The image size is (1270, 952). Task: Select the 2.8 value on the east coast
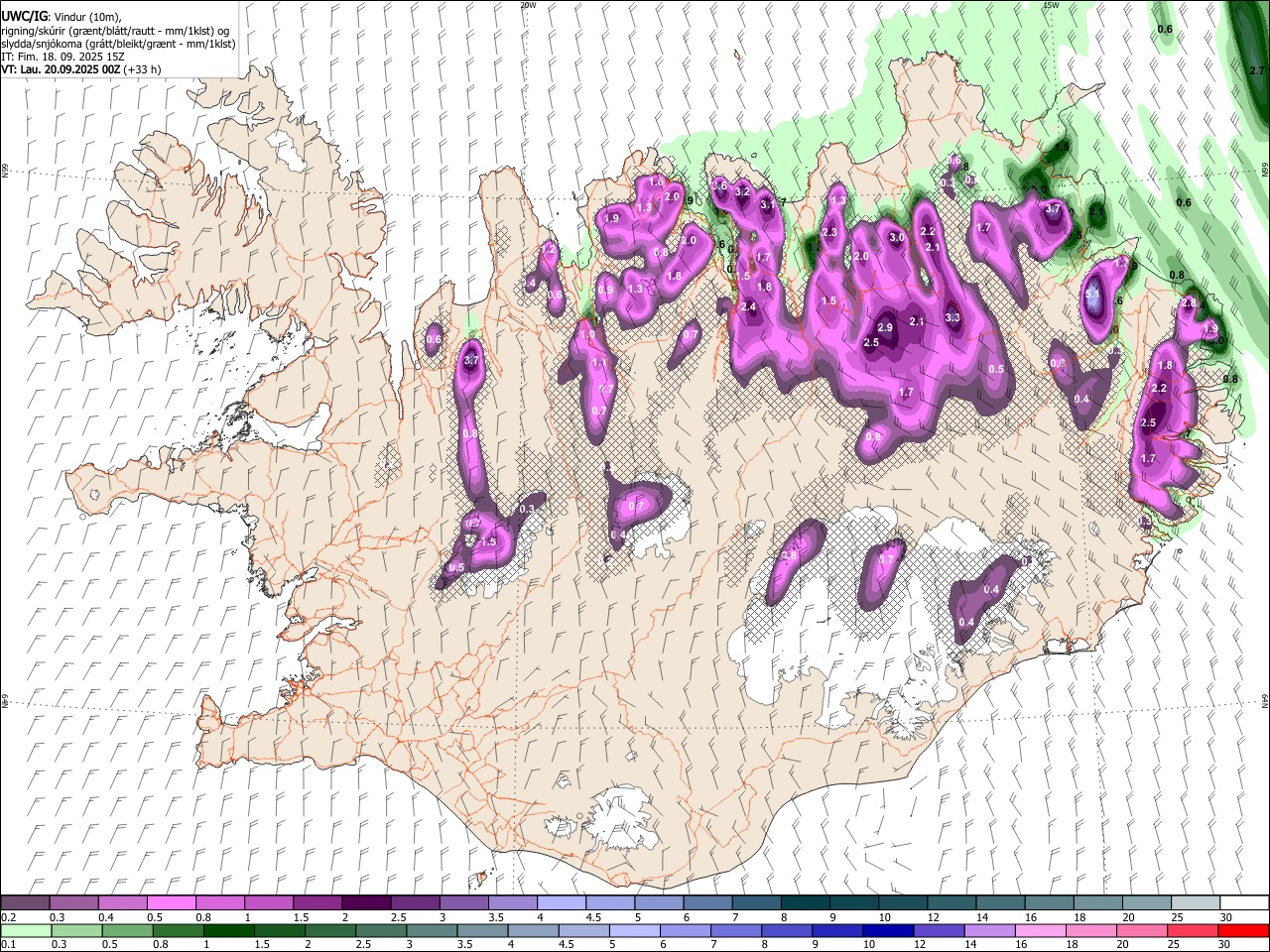(x=1191, y=303)
